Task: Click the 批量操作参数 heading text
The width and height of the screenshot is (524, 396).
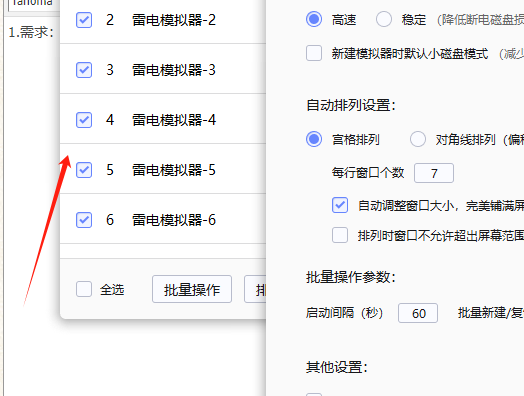Action: (351, 277)
